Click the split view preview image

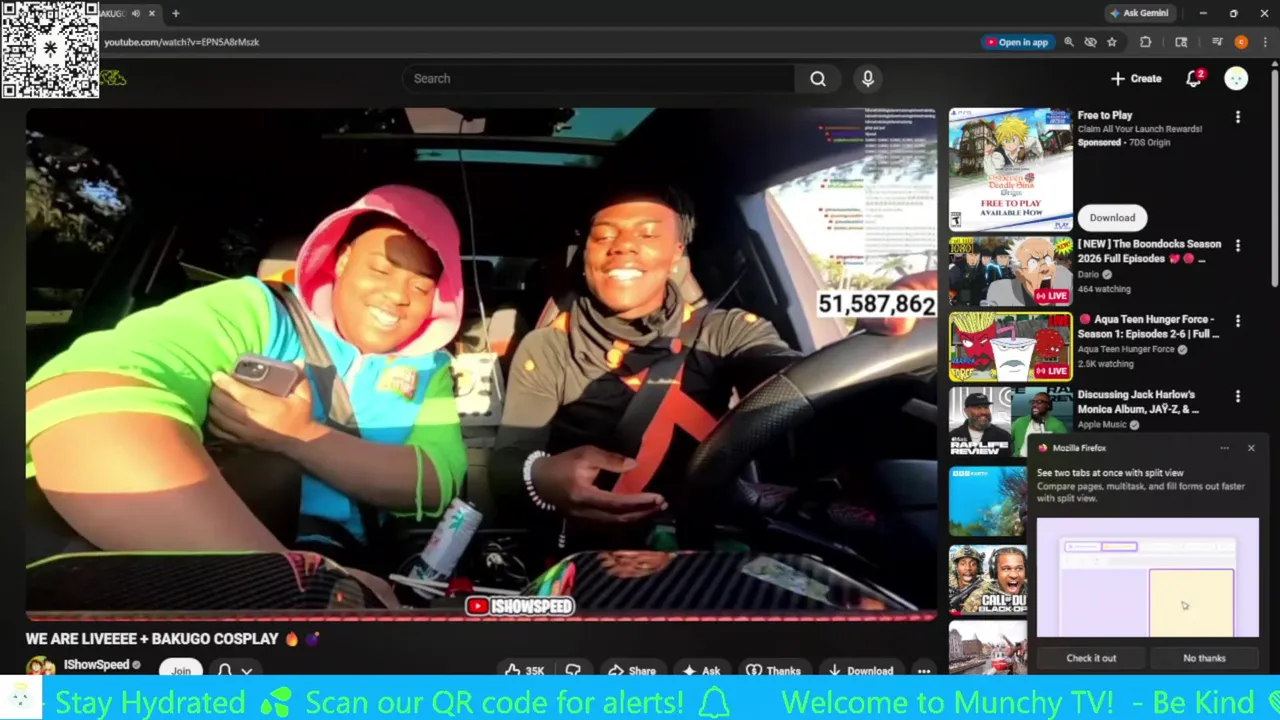tap(1148, 577)
